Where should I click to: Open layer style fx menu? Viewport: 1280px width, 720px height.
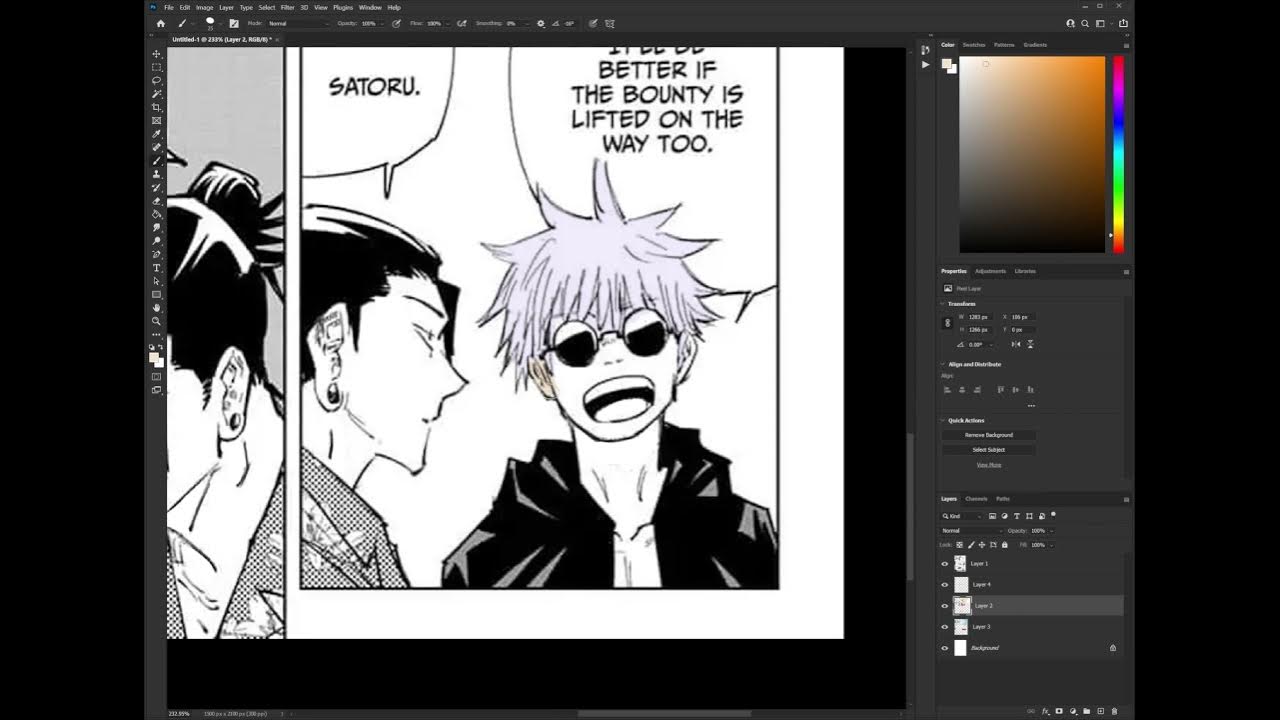coord(1045,711)
